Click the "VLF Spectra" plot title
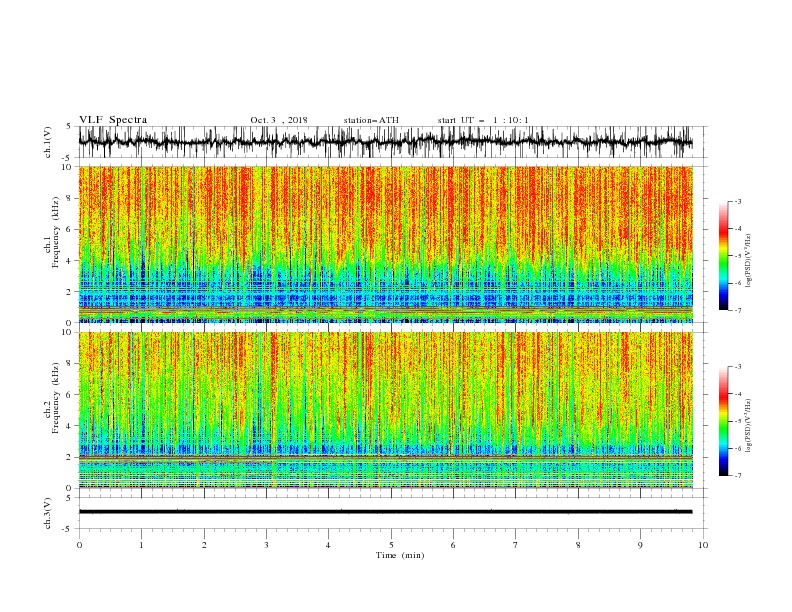Viewport: 792px width, 612px height. [x=113, y=120]
